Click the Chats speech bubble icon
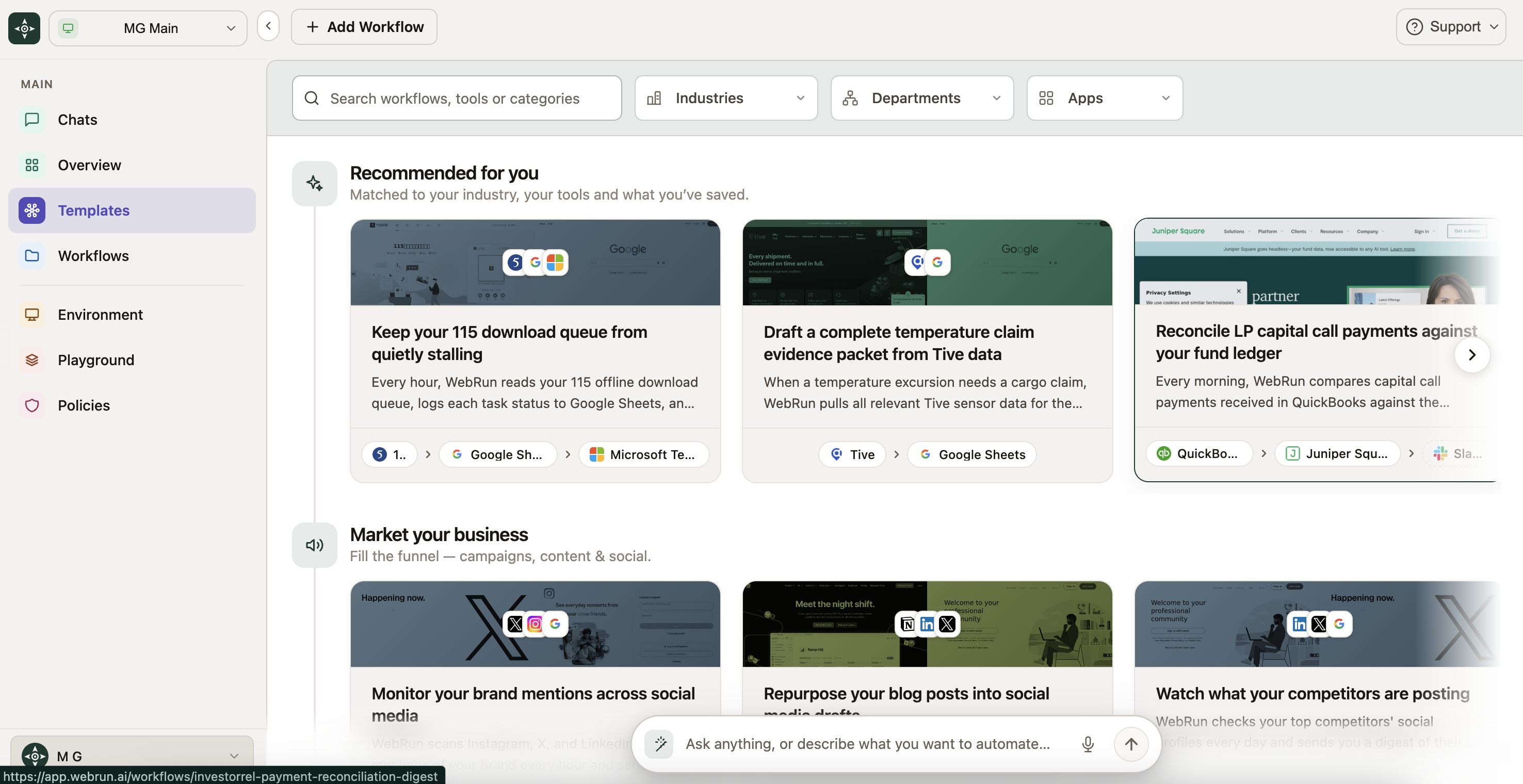The image size is (1523, 784). (32, 120)
